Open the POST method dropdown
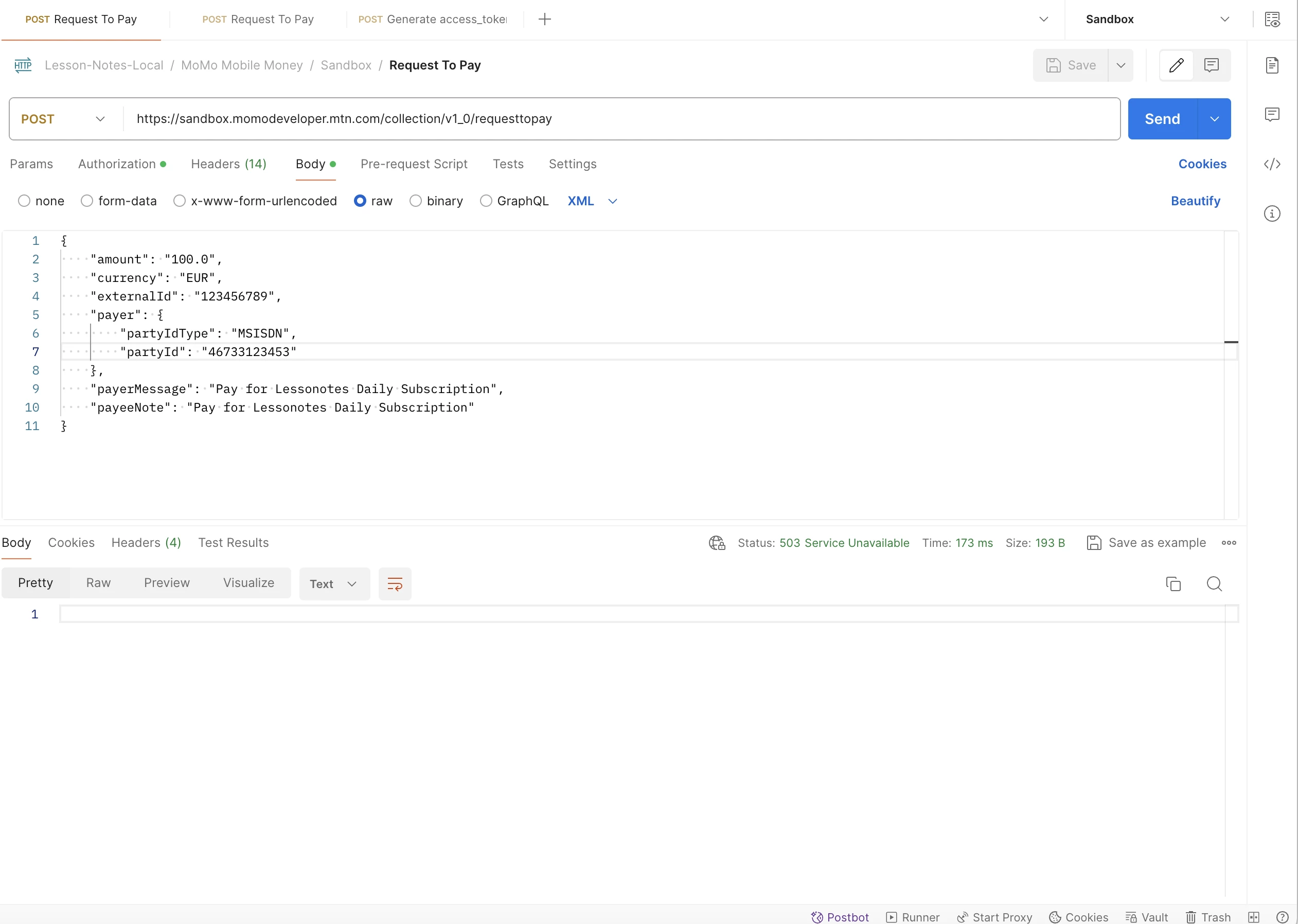1298x924 pixels. [64, 119]
